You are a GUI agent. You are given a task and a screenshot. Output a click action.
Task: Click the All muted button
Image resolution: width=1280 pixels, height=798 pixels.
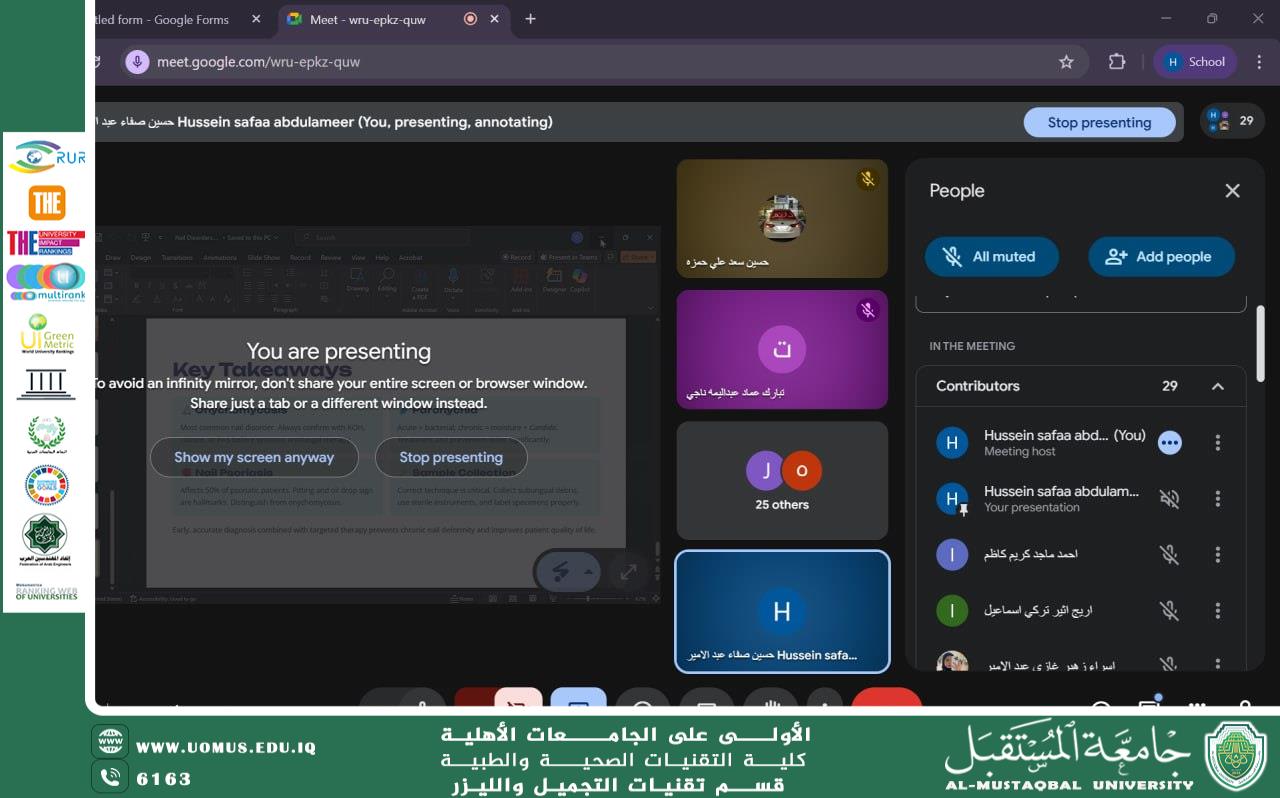[991, 257]
